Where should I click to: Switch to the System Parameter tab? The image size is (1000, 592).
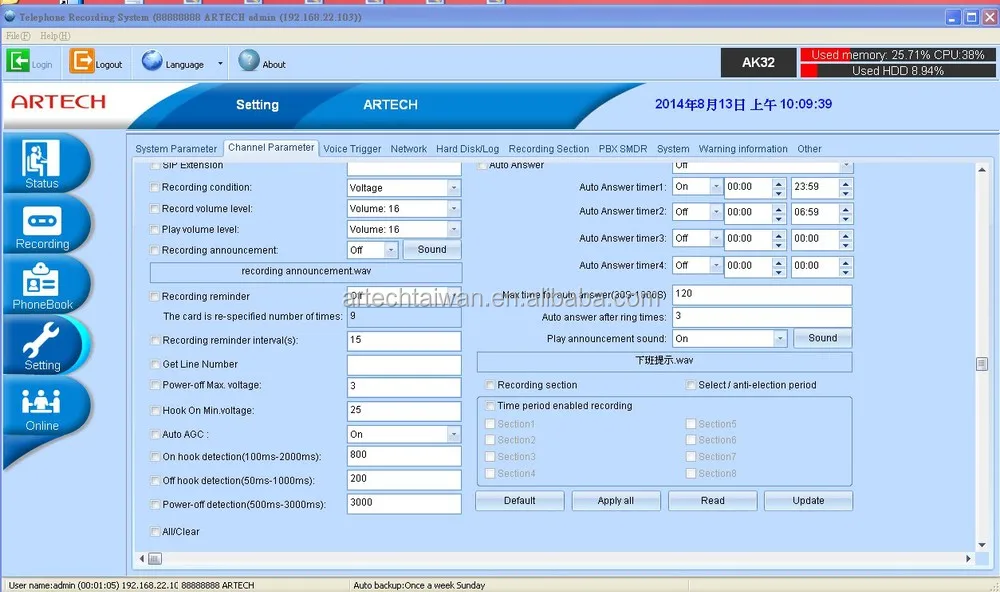click(176, 149)
